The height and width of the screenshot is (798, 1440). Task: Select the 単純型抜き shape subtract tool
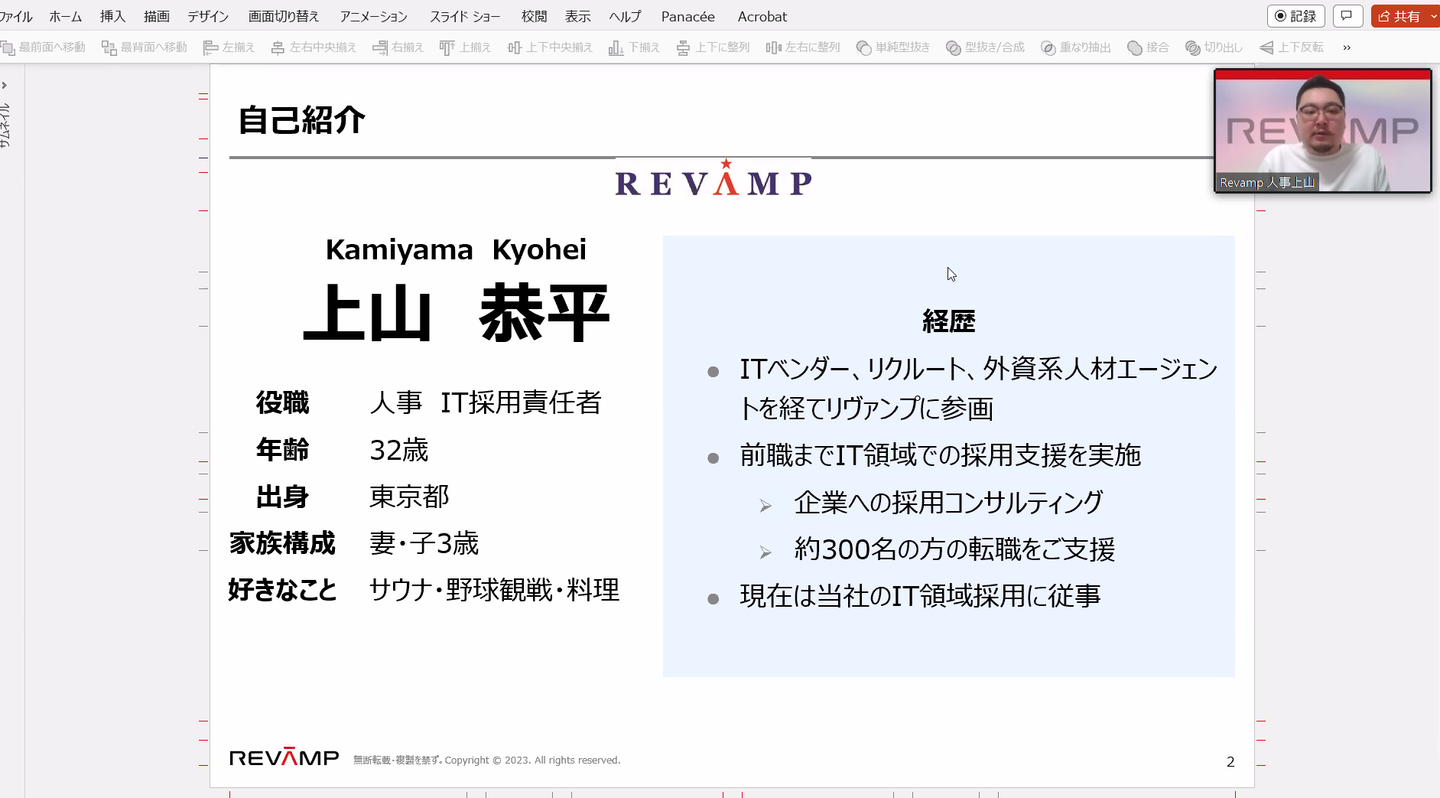coord(864,47)
